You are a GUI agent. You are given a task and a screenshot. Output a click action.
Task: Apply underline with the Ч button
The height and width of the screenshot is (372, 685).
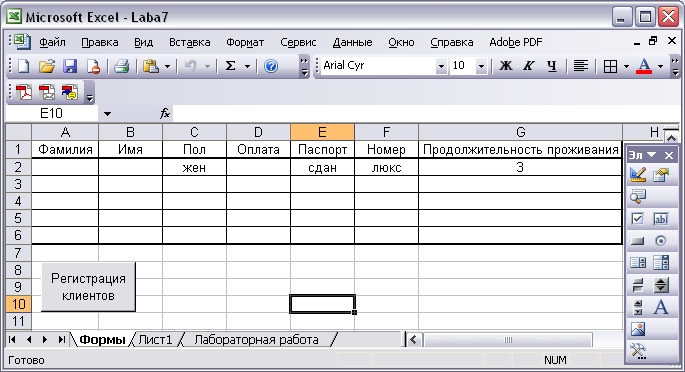[552, 66]
